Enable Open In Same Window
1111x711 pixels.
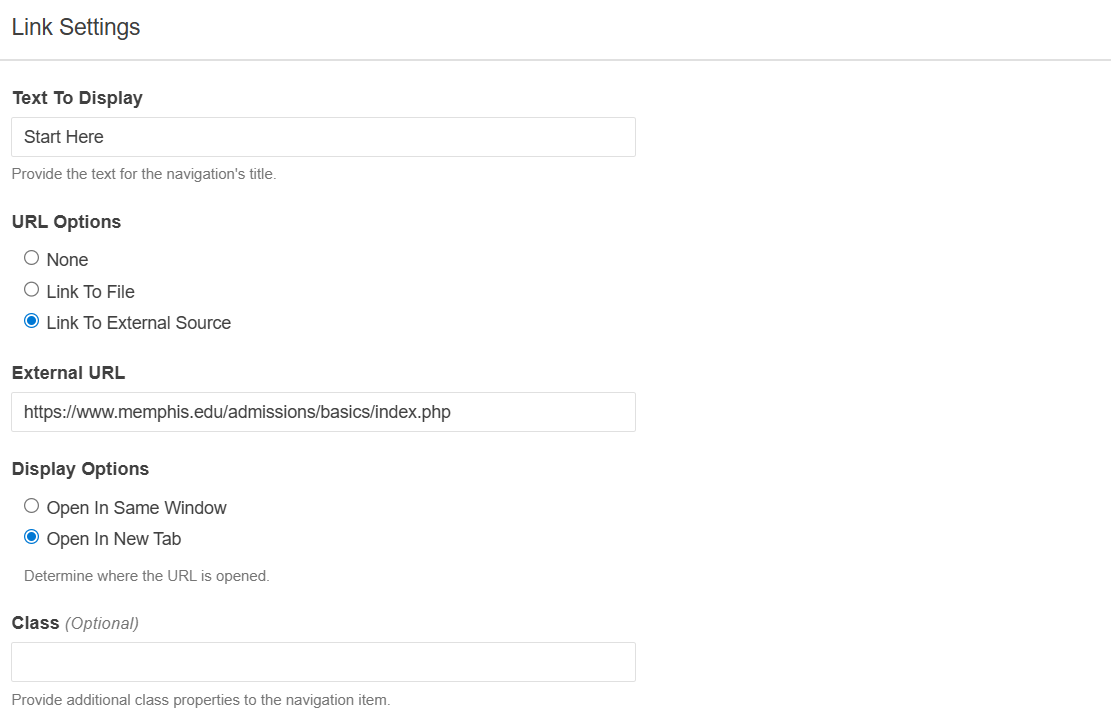[31, 505]
